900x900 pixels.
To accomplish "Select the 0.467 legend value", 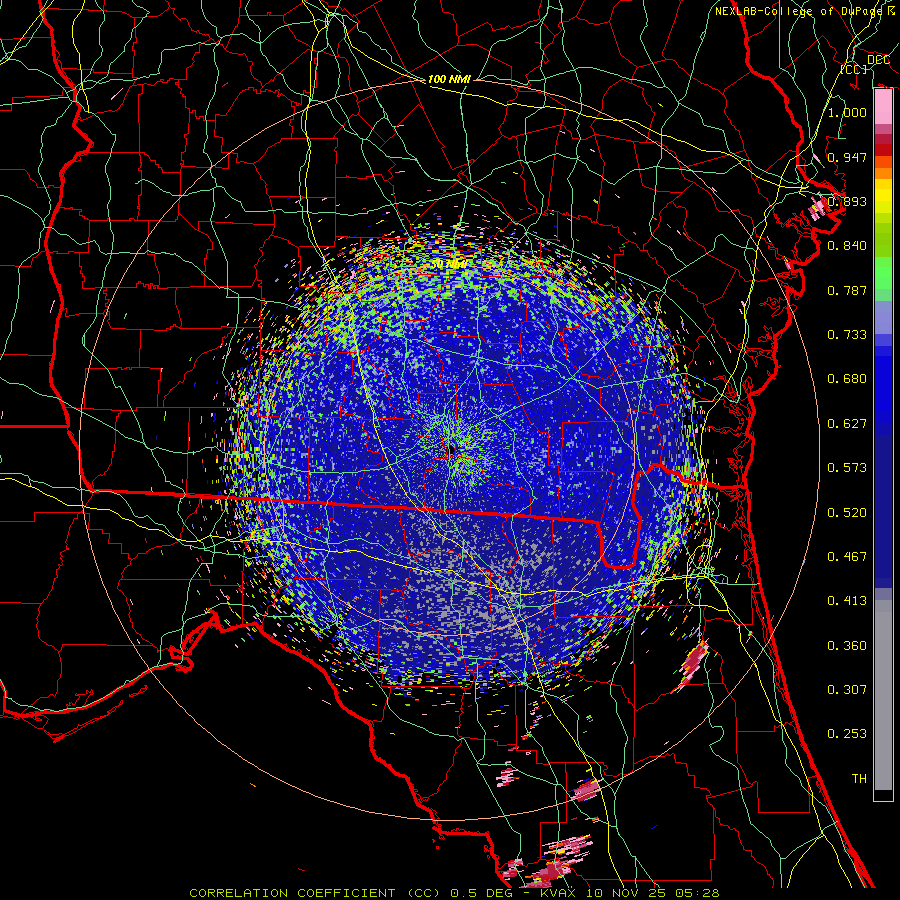I will 847,556.
